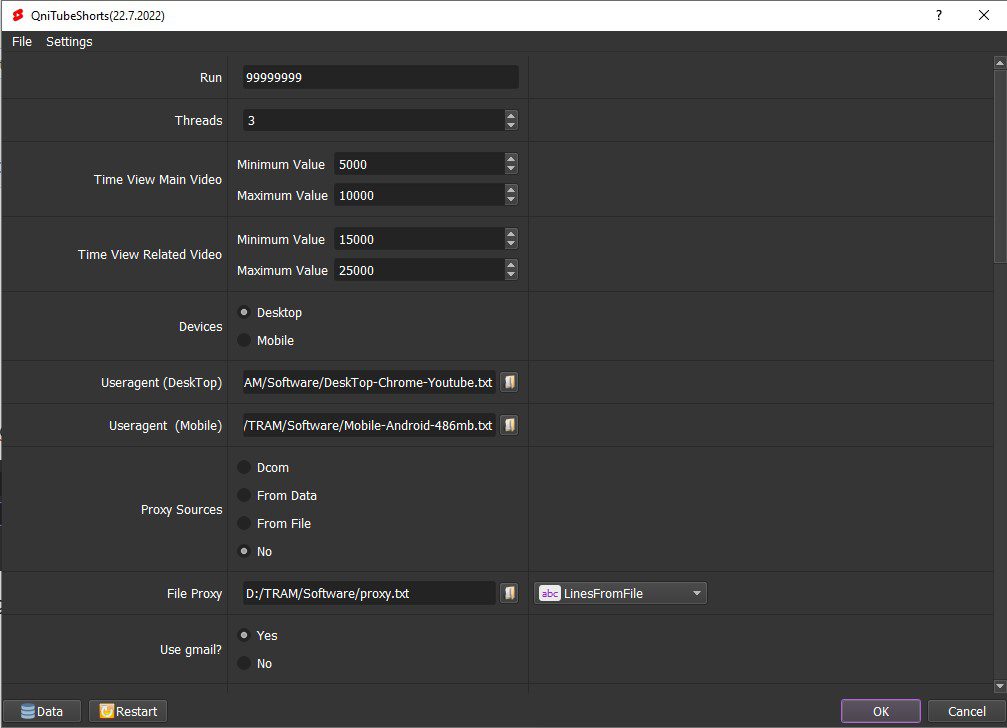Click the 'Use gmail?' label
This screenshot has width=1007, height=728.
(x=191, y=650)
